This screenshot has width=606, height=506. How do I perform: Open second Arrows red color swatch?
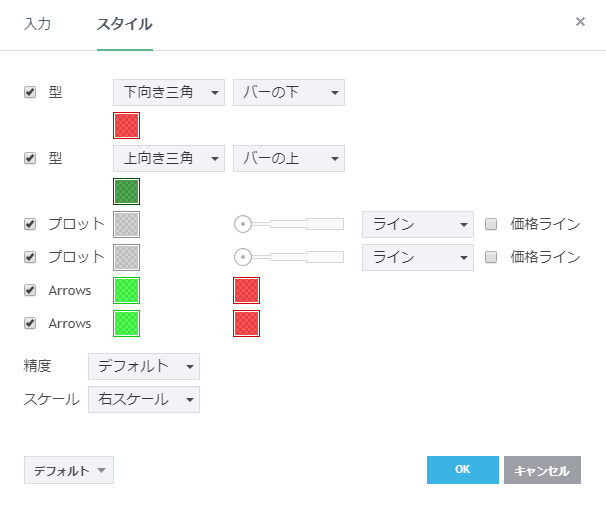(x=246, y=323)
